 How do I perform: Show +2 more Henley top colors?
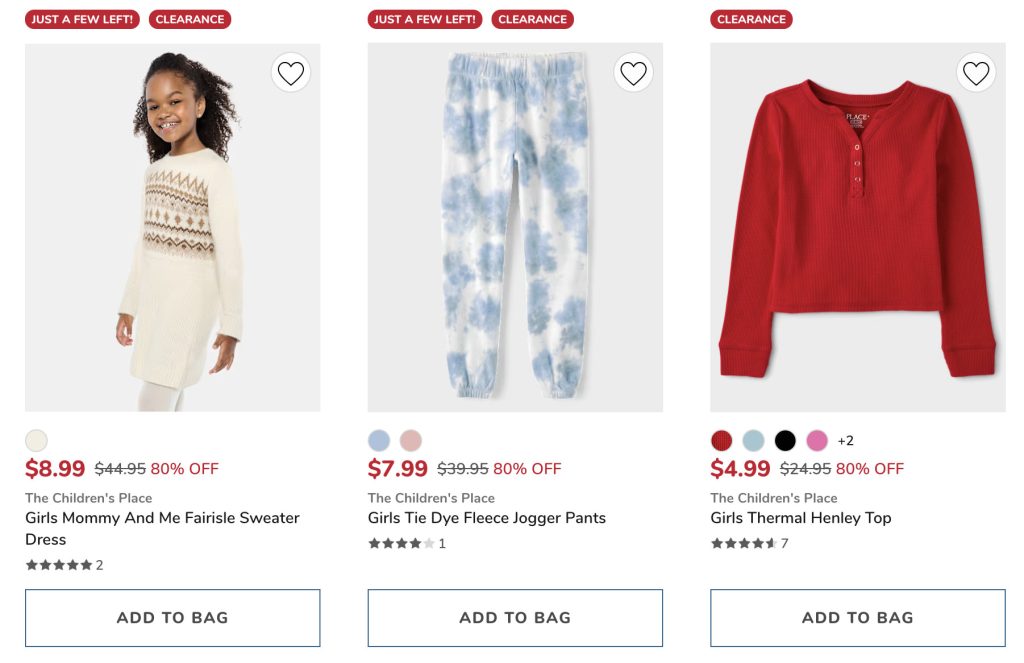(x=845, y=441)
